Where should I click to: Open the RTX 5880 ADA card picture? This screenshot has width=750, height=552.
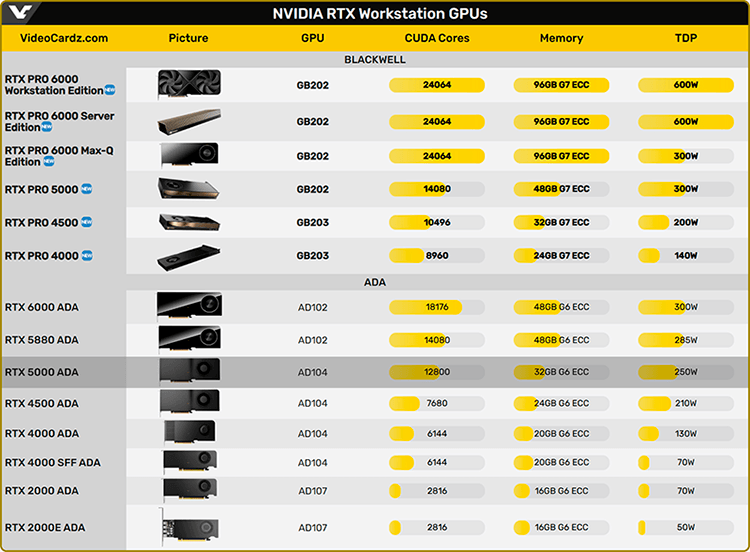(x=189, y=338)
